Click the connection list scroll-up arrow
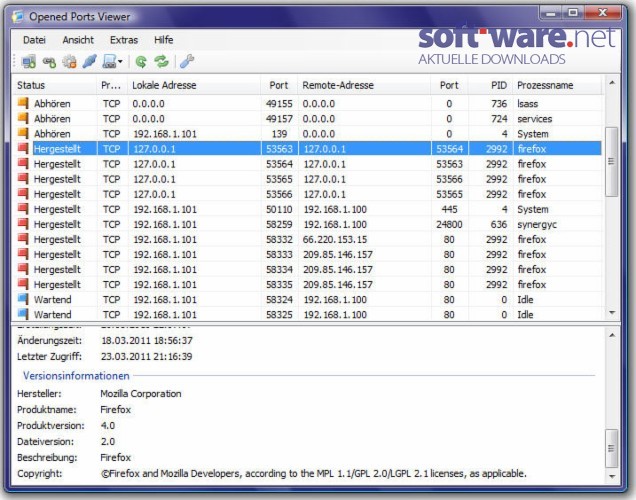This screenshot has height=500, width=636. click(x=612, y=83)
